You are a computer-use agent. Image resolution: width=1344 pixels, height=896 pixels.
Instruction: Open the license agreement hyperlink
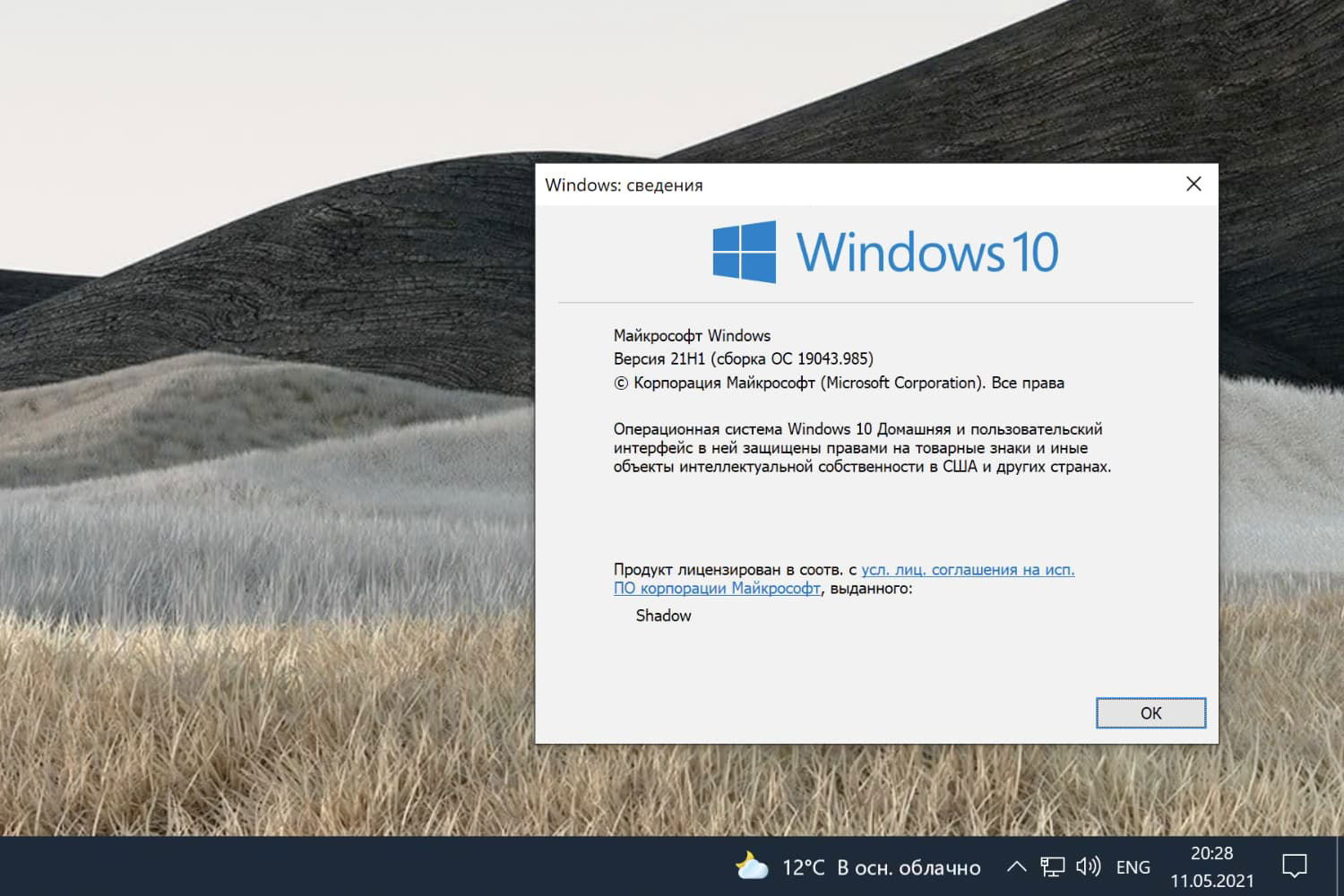[968, 570]
